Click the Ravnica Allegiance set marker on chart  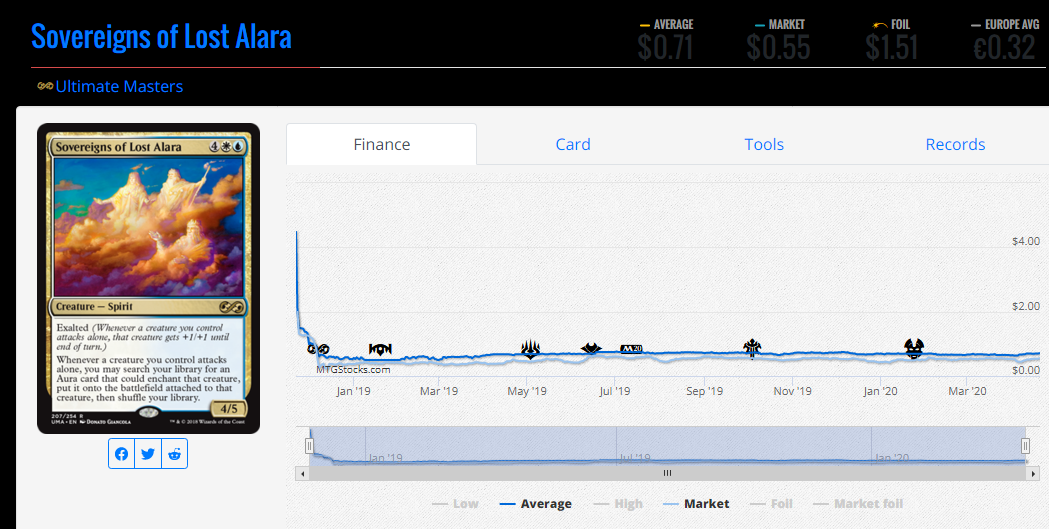380,349
